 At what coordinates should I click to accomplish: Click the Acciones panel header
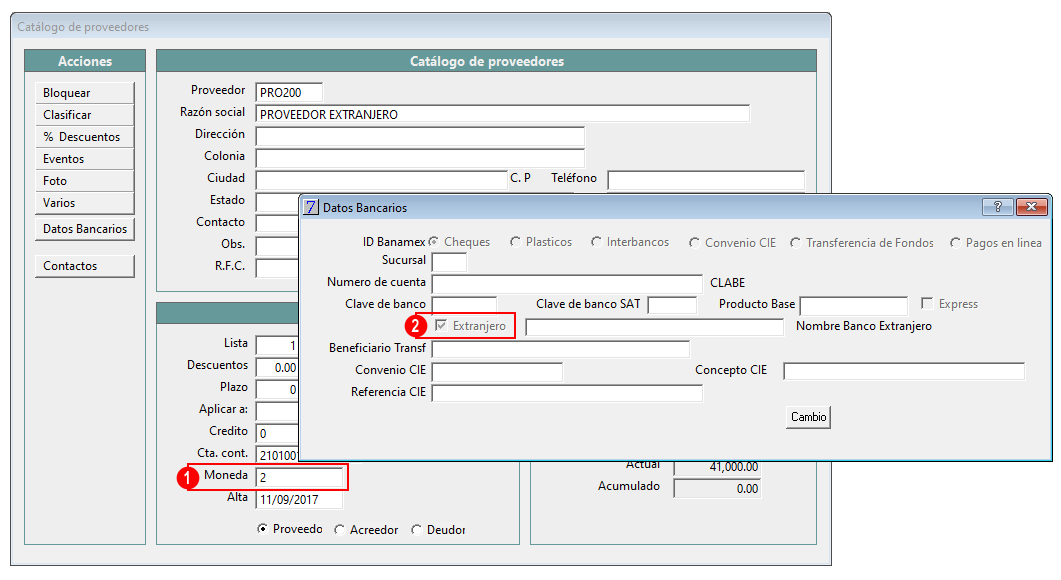click(85, 61)
